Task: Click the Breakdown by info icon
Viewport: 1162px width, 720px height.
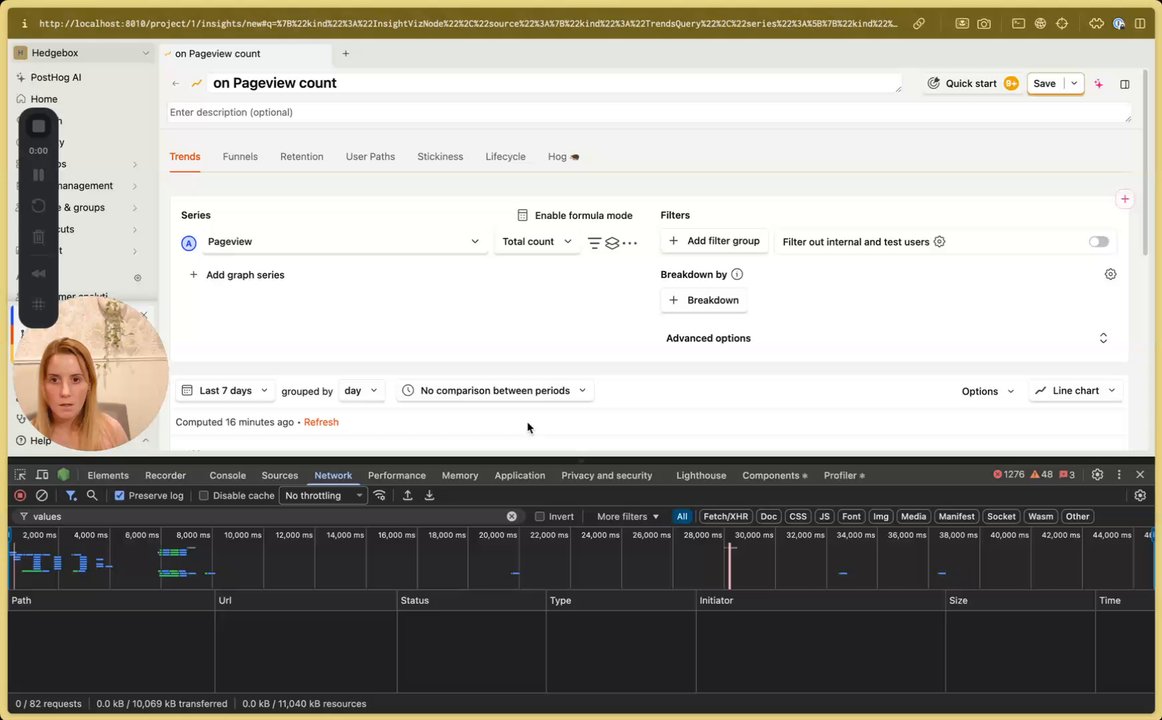Action: tap(737, 274)
